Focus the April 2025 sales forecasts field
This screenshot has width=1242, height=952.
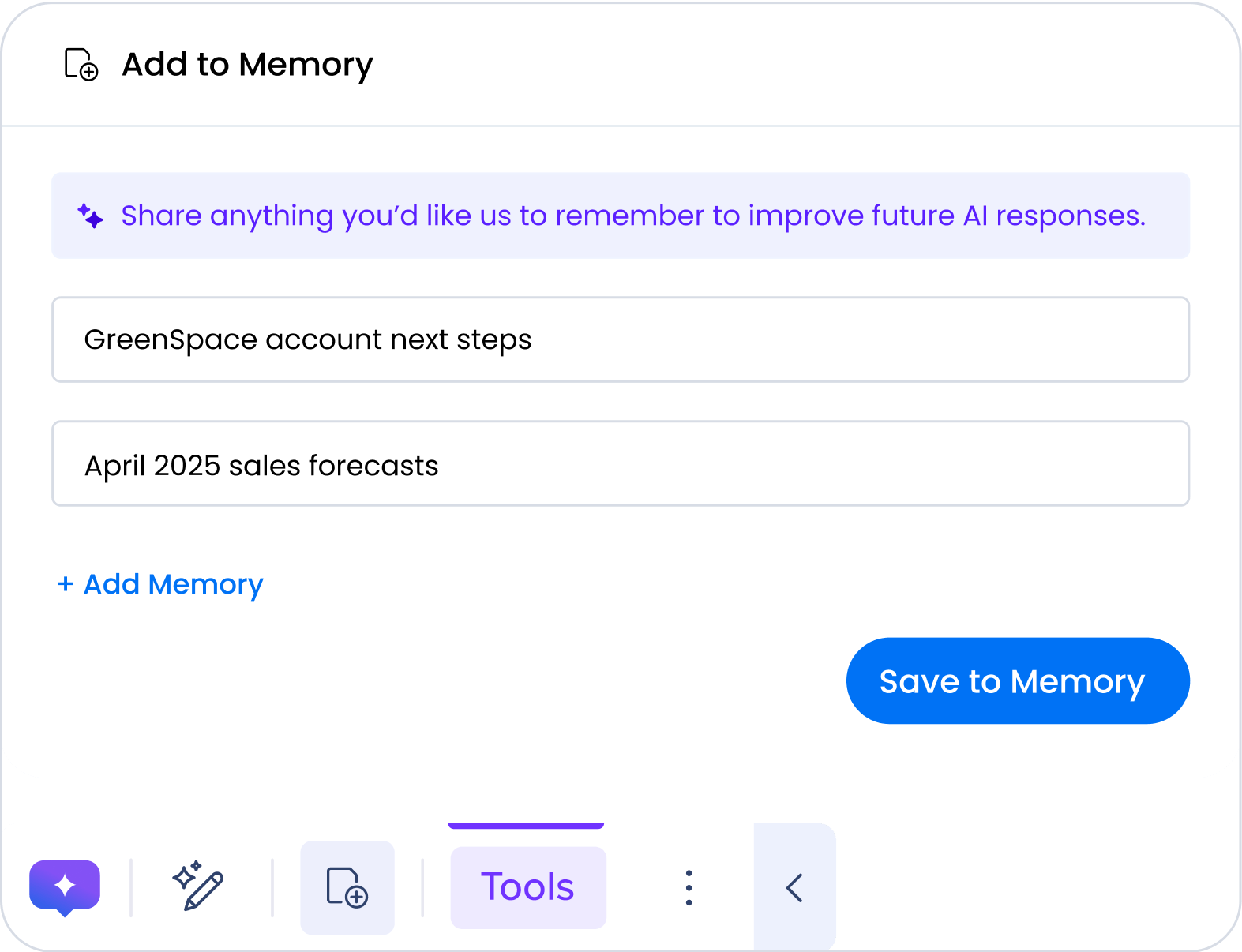pos(620,464)
